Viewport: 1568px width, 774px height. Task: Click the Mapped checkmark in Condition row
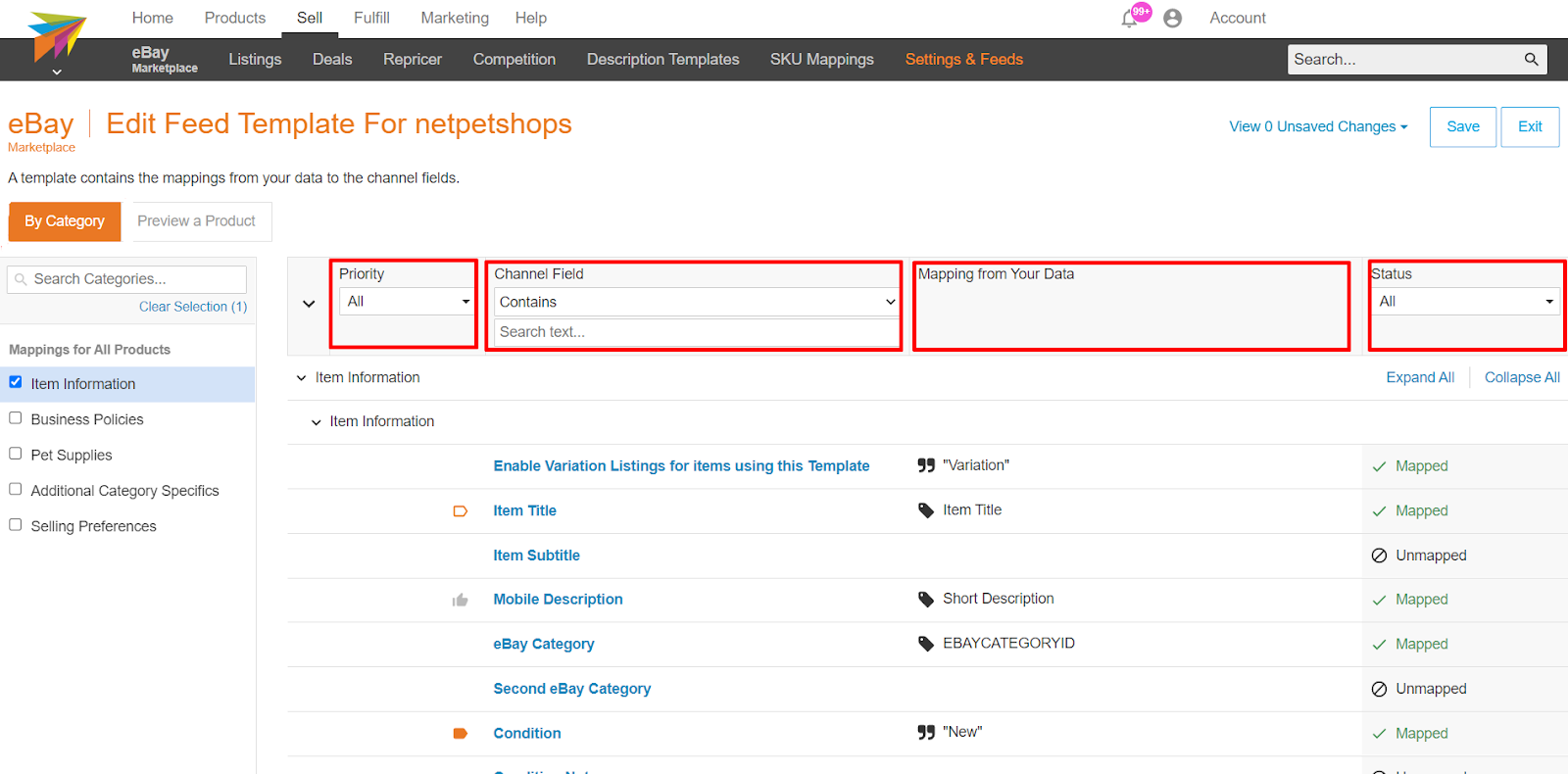coord(1379,734)
